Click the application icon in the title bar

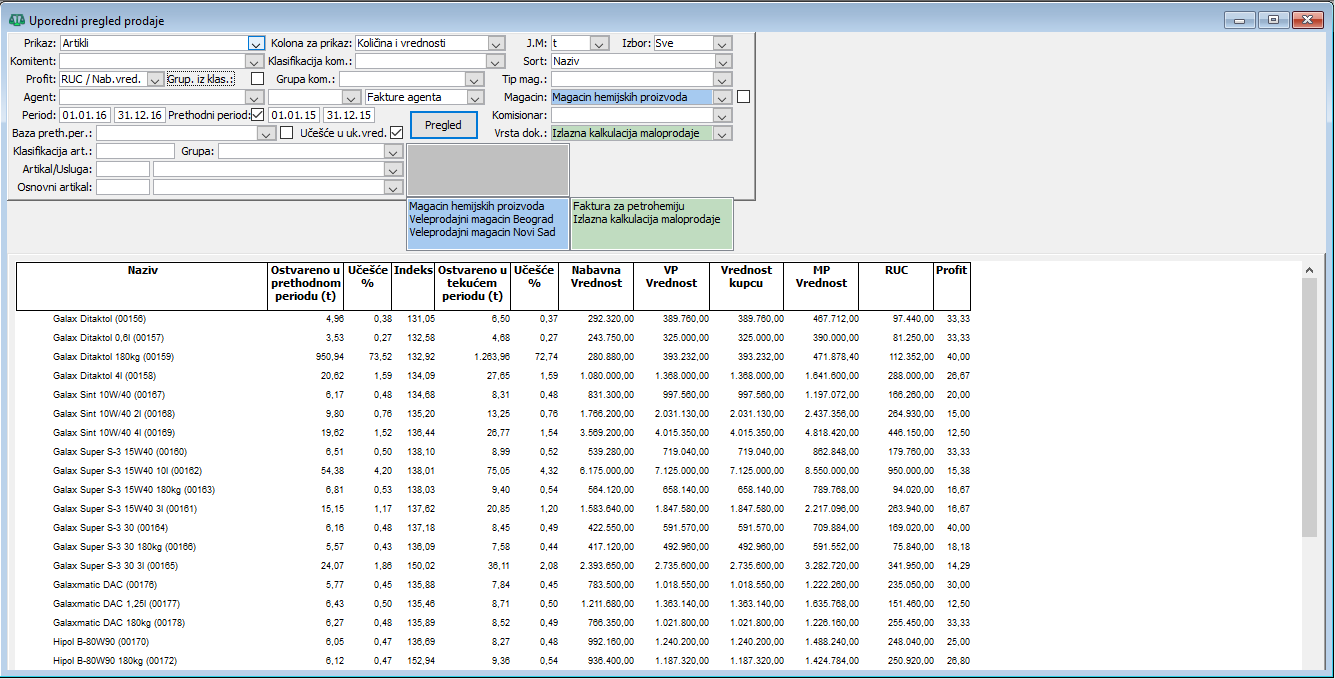(16, 20)
